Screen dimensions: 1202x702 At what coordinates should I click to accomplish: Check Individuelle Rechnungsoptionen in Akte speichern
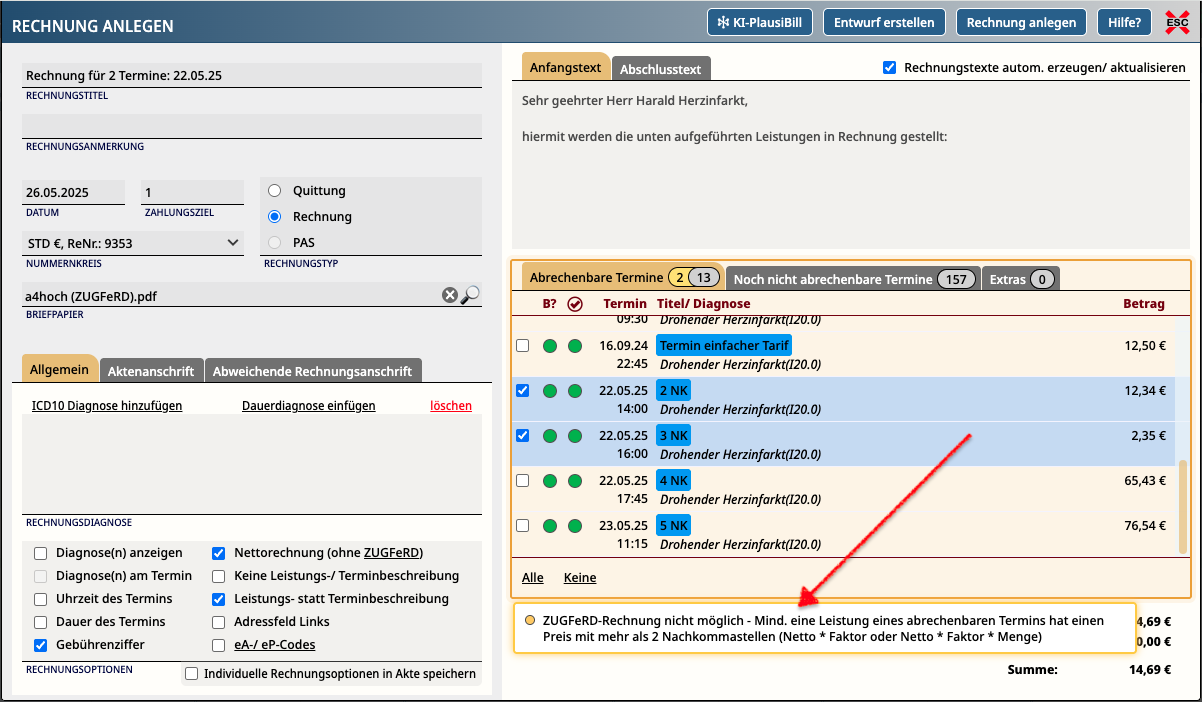[192, 674]
